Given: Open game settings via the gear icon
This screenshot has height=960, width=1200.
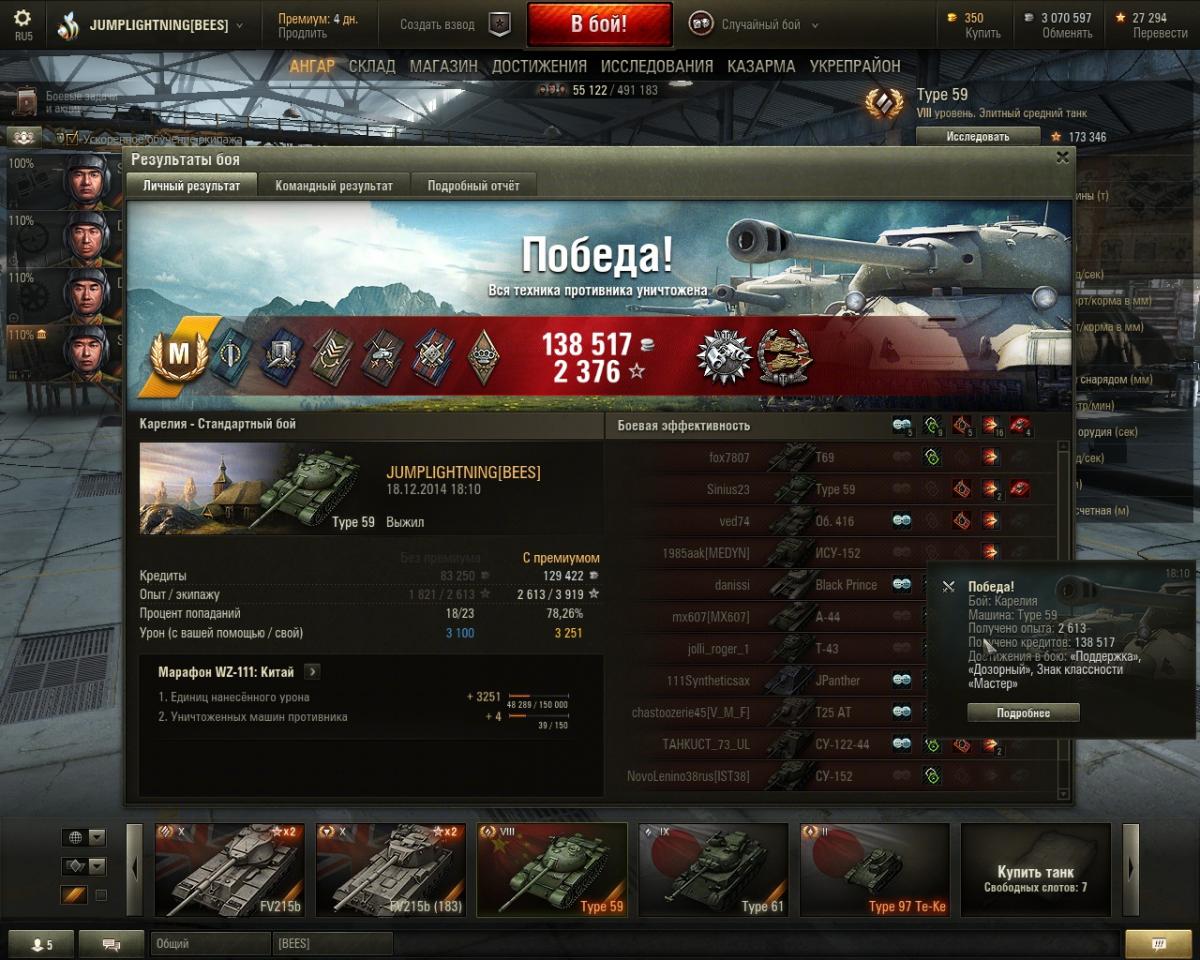Looking at the screenshot, I should [x=22, y=18].
